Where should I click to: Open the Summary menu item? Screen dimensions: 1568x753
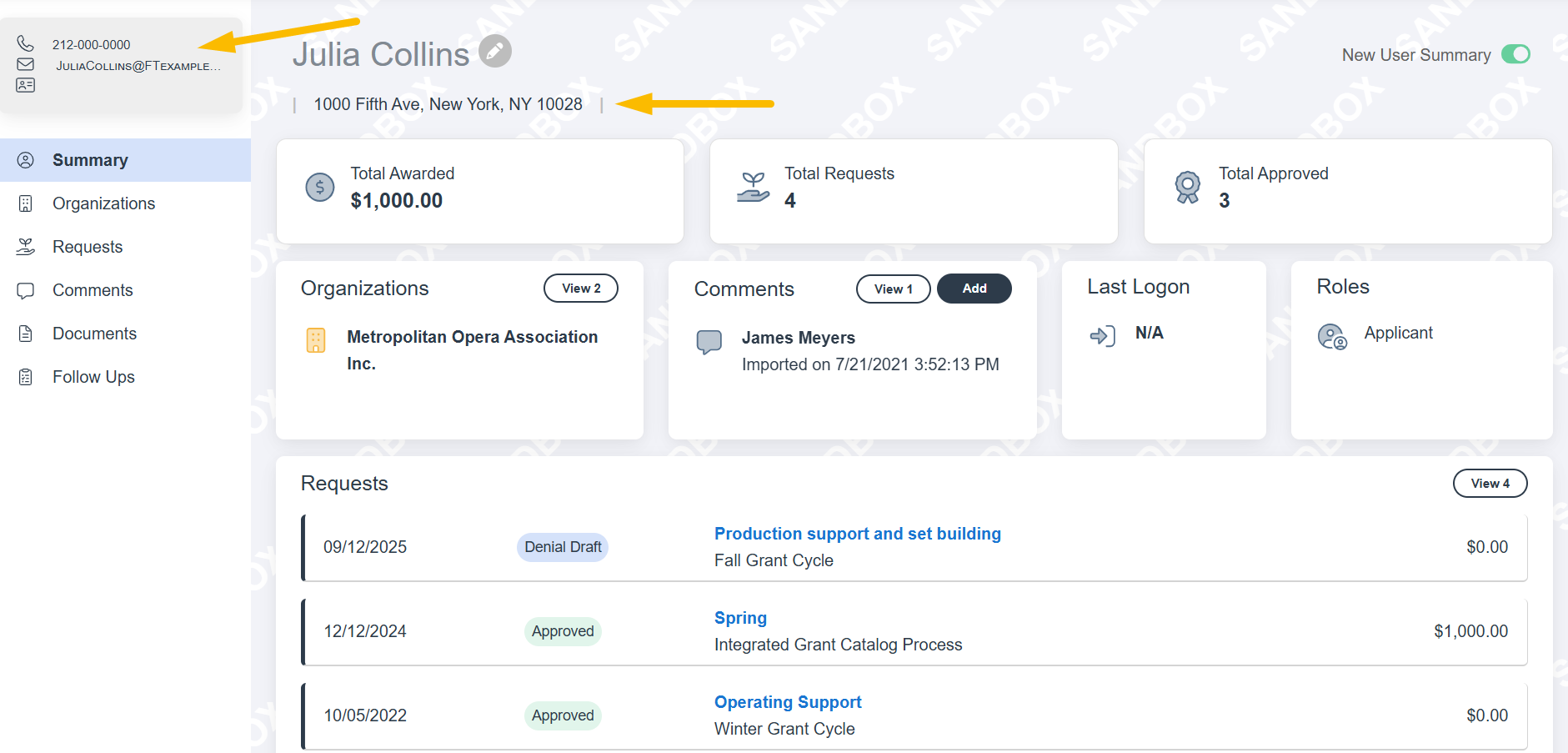pyautogui.click(x=125, y=160)
